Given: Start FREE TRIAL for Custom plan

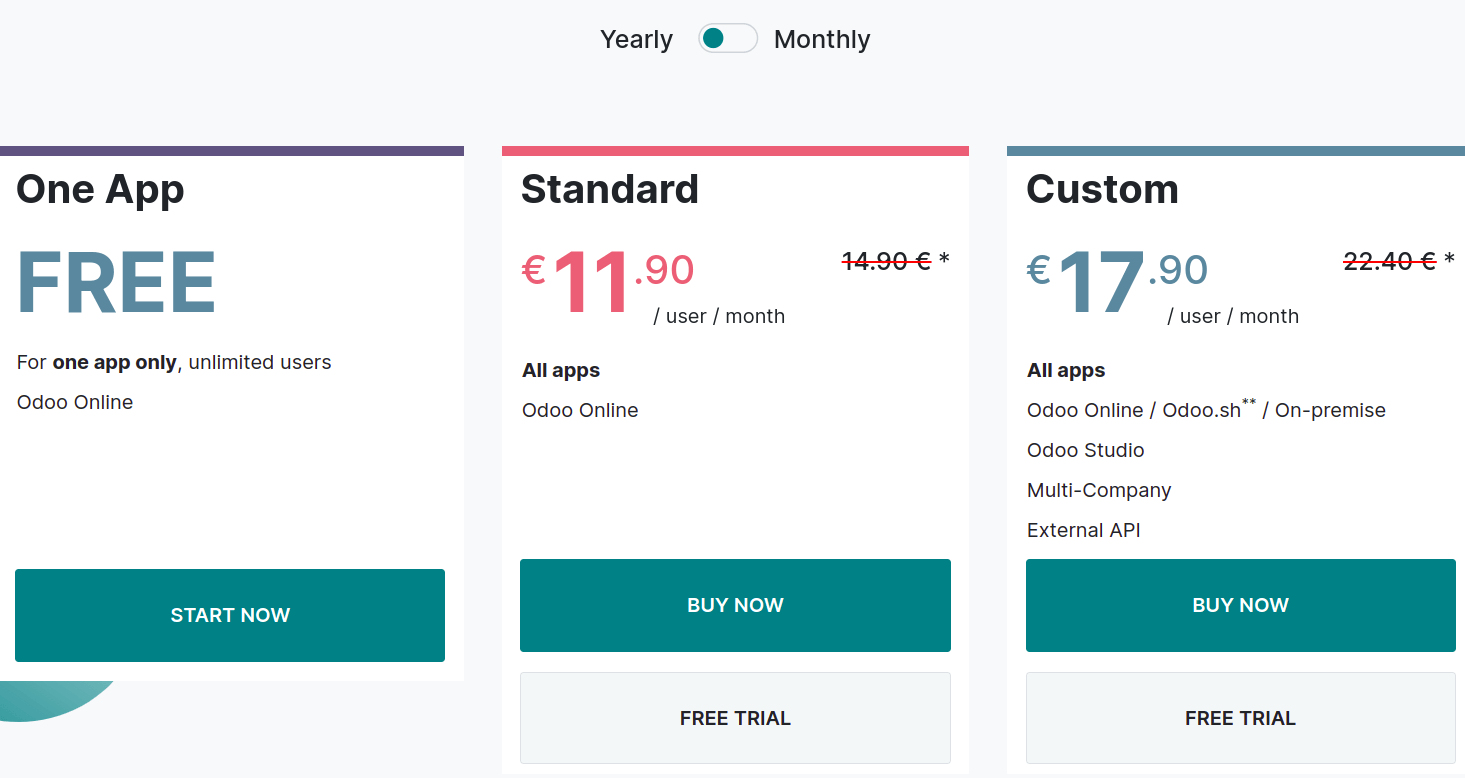Looking at the screenshot, I should 1241,718.
